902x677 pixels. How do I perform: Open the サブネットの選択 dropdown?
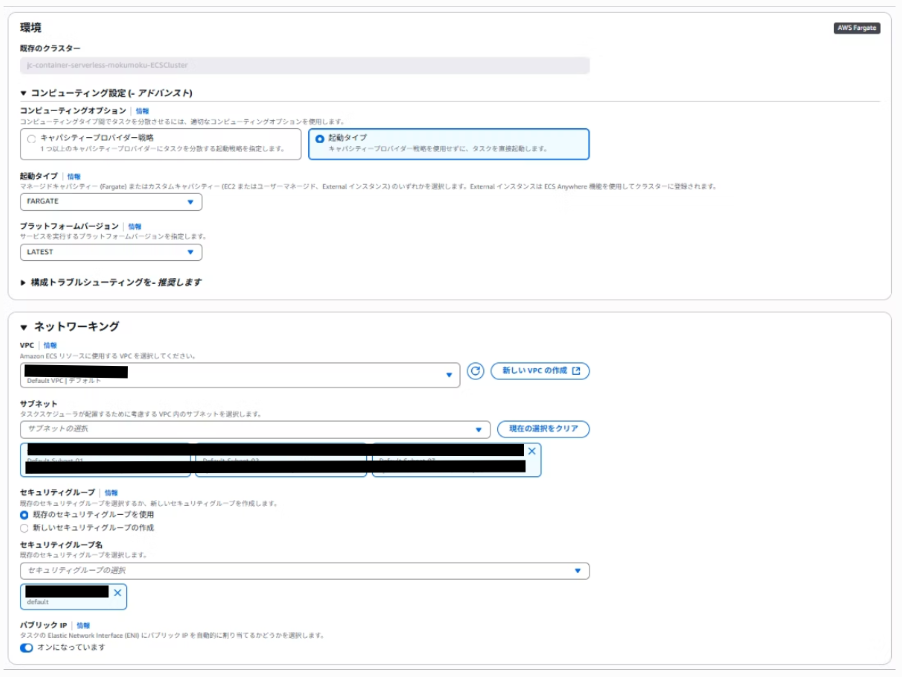(255, 429)
